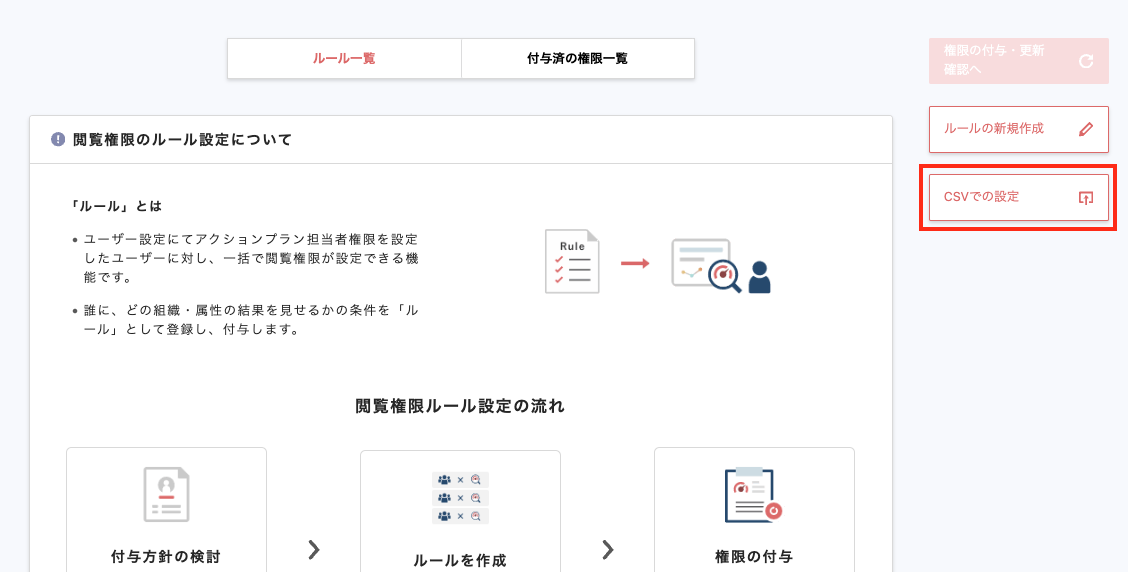Click the 閲覧権限のルール設定について panel header
This screenshot has height=572, width=1128.
pyautogui.click(x=460, y=140)
